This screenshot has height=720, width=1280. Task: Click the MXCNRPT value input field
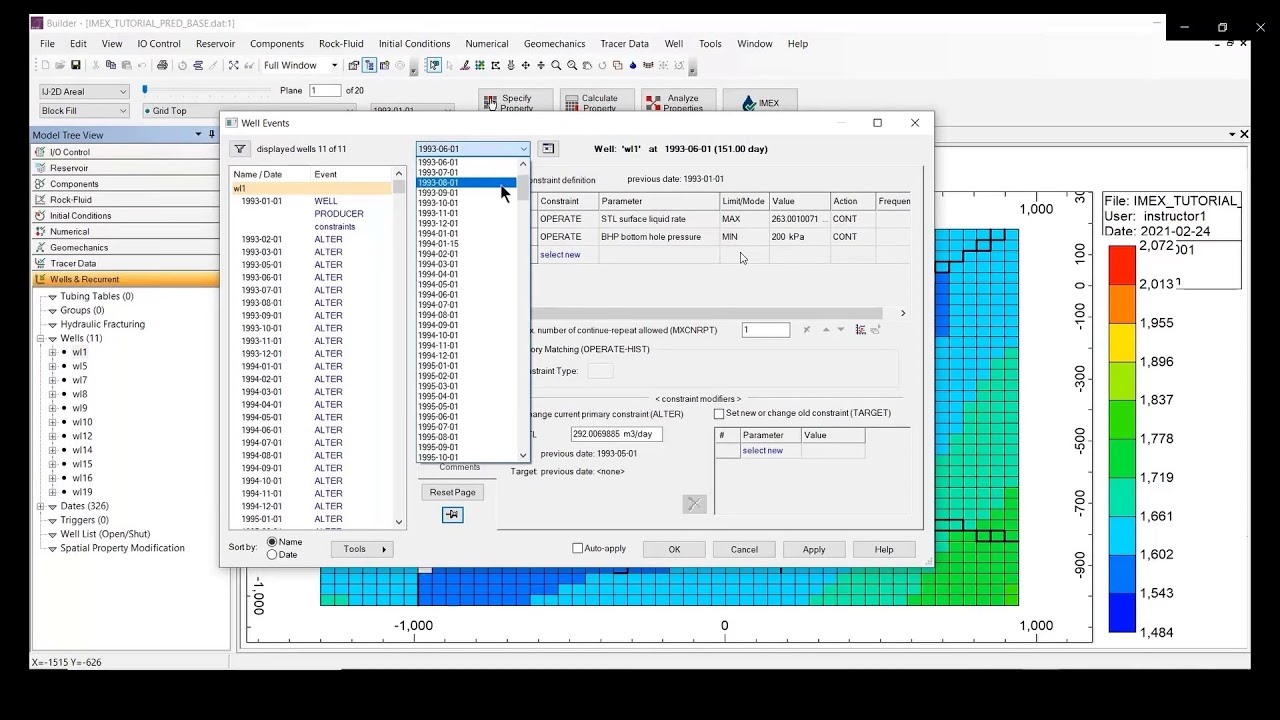[x=766, y=330]
